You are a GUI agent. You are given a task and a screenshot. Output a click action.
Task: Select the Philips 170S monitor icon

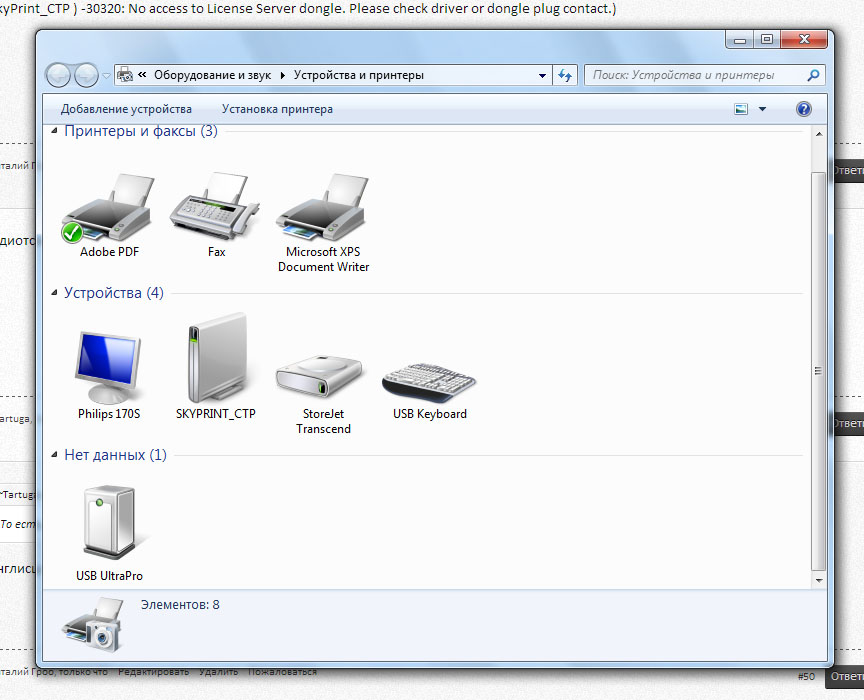coord(108,368)
